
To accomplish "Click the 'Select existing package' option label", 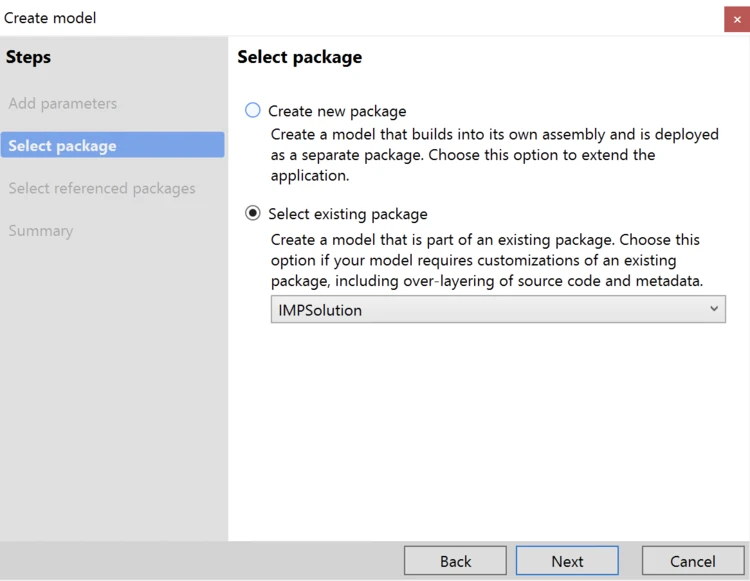I will [x=348, y=214].
